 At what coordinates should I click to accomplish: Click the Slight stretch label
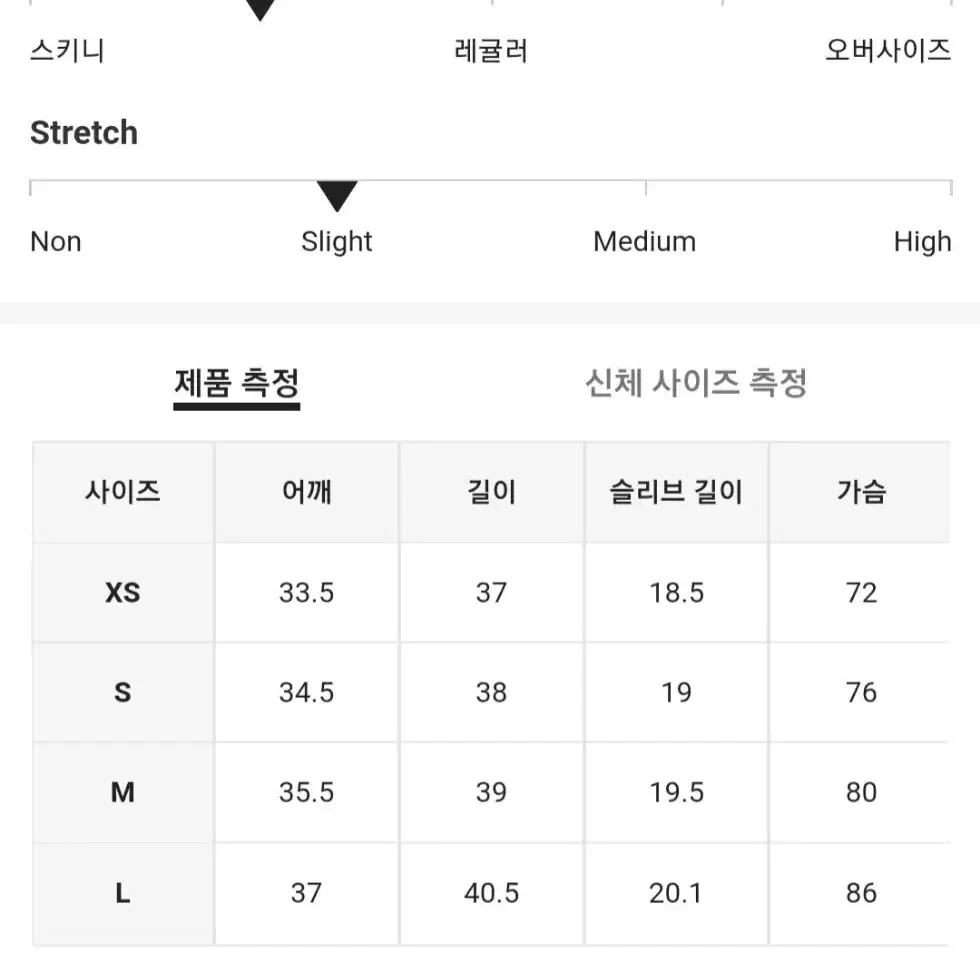coord(337,242)
